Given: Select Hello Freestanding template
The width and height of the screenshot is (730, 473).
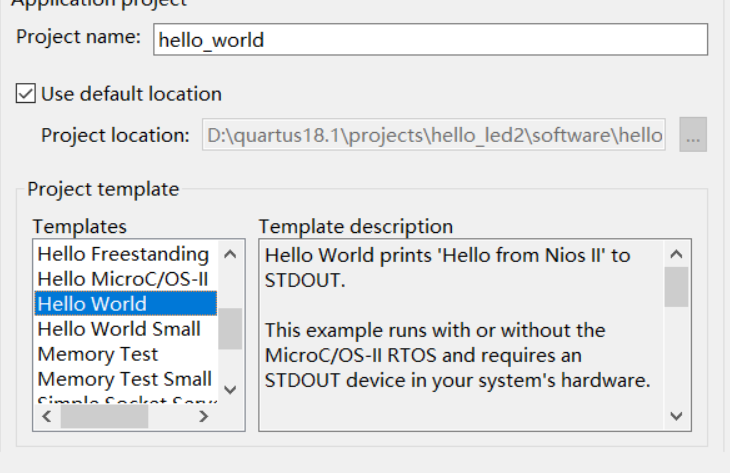Looking at the screenshot, I should click(x=123, y=255).
